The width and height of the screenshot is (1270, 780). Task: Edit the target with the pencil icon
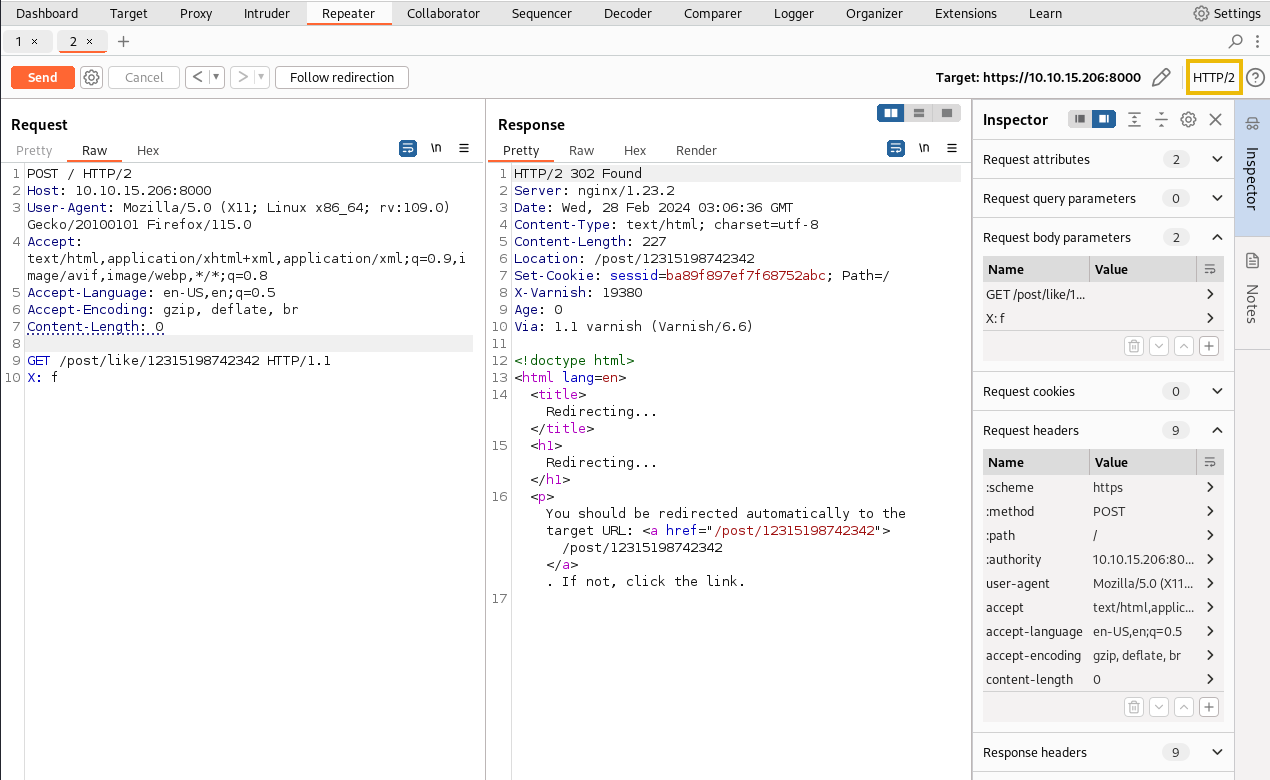(1161, 77)
